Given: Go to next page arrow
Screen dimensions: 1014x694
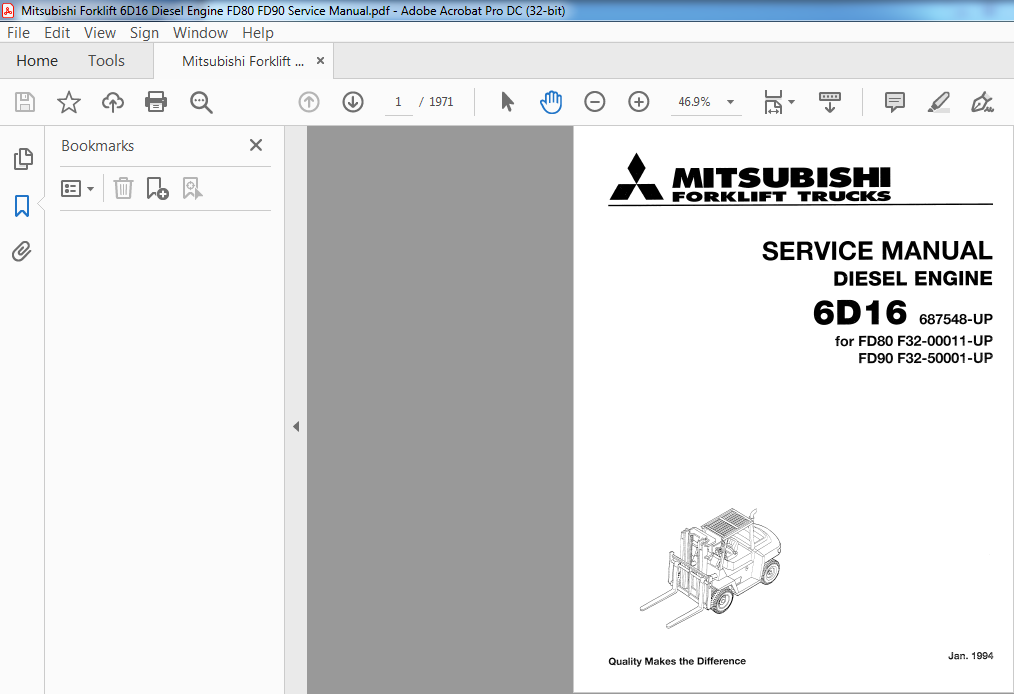Looking at the screenshot, I should [x=352, y=102].
